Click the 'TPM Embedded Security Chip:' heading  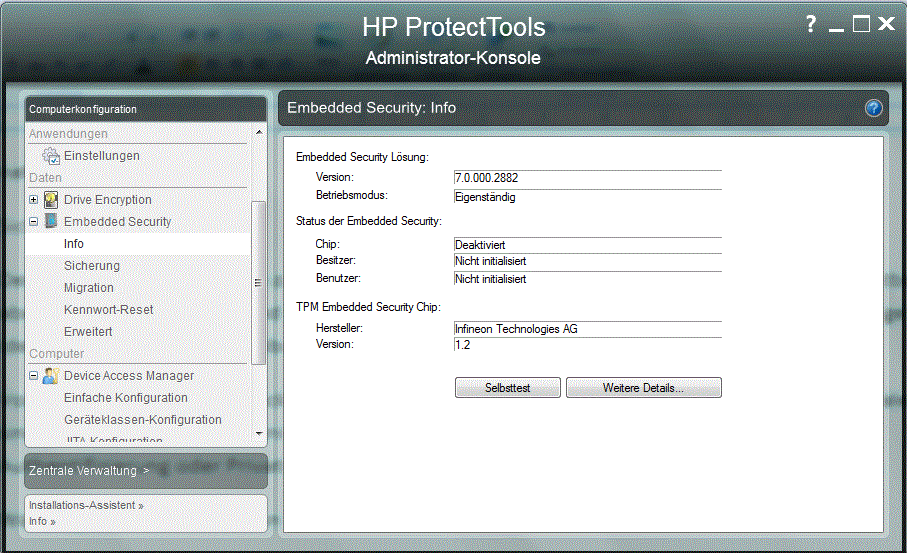(368, 307)
